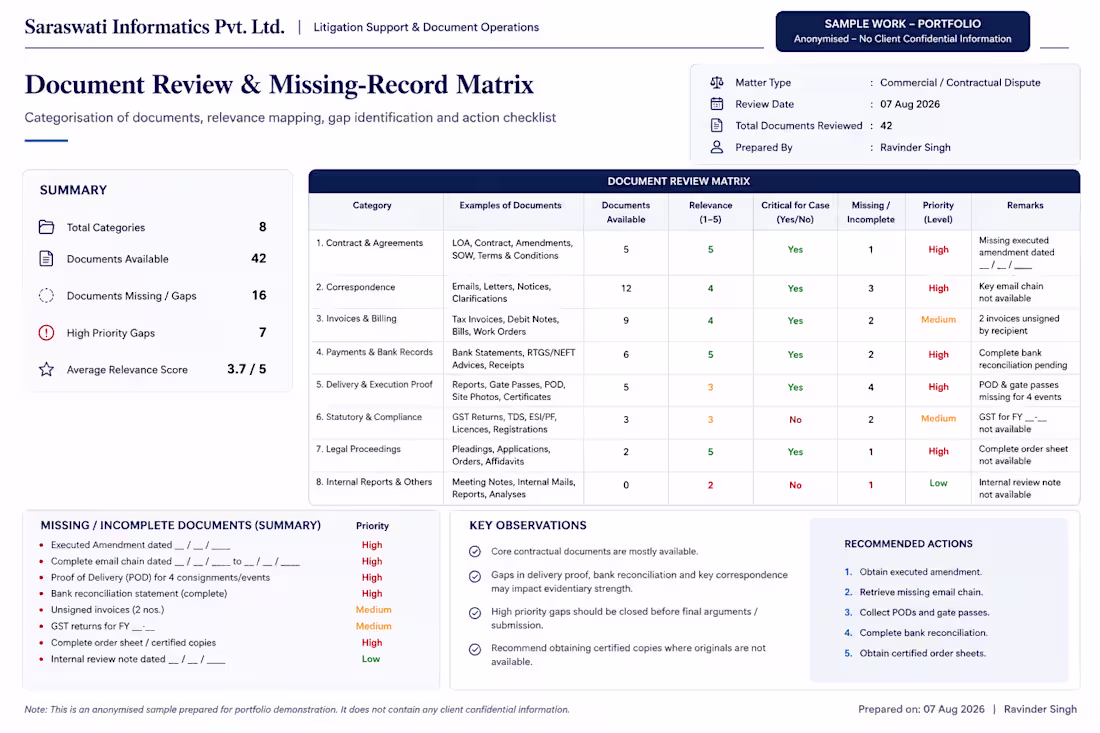Select the Missing / Incomplete column header
1100x733 pixels.
click(x=871, y=212)
